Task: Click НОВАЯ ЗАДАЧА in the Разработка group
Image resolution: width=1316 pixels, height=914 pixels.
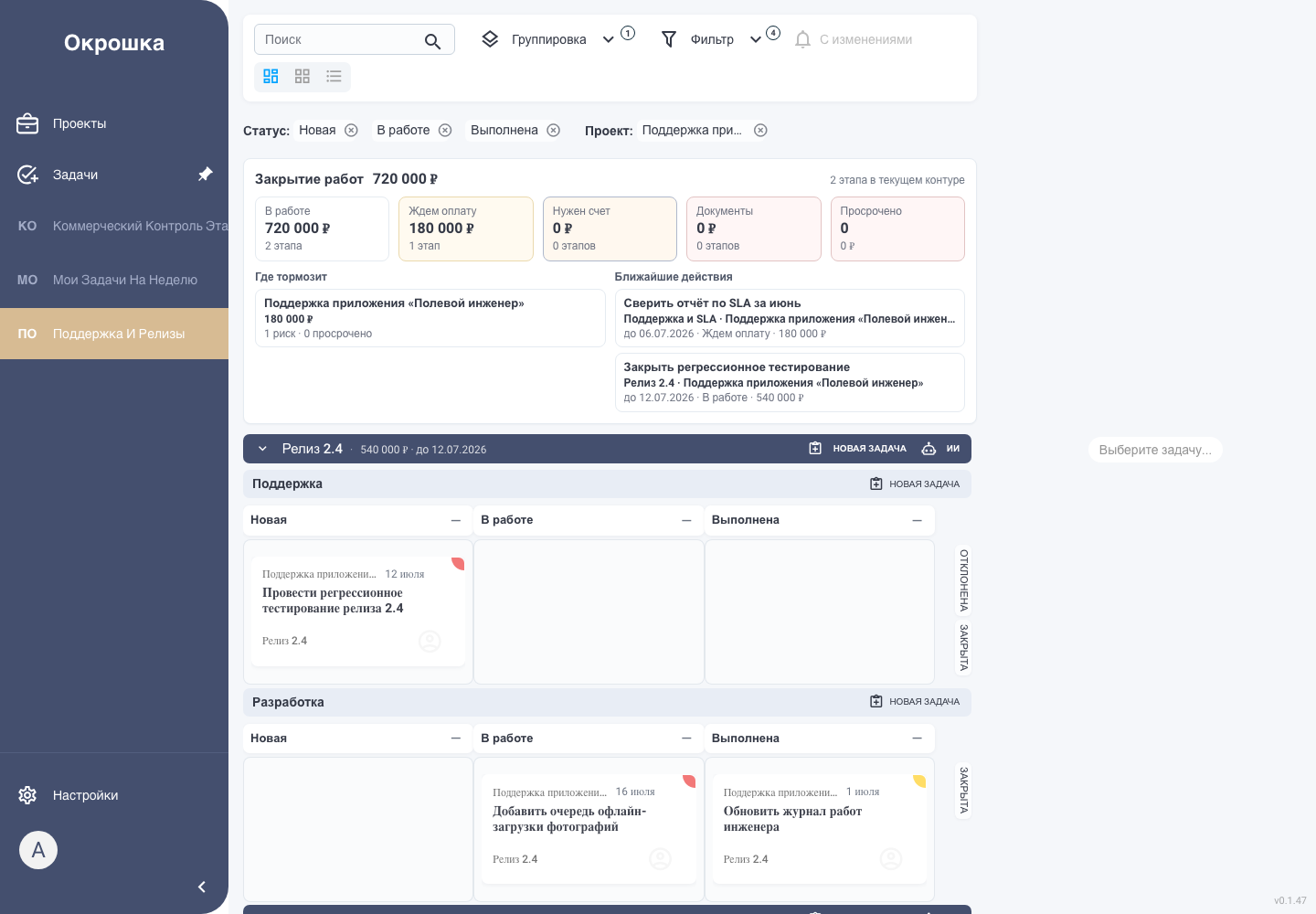Action: (x=915, y=701)
